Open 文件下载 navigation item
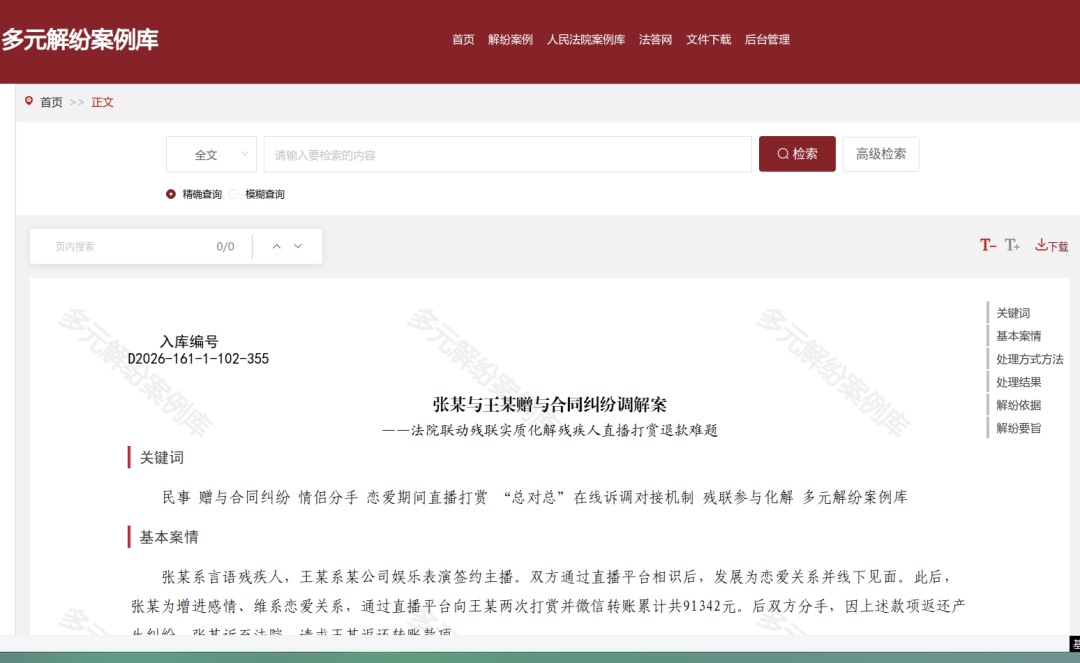The width and height of the screenshot is (1080, 663). (x=708, y=39)
